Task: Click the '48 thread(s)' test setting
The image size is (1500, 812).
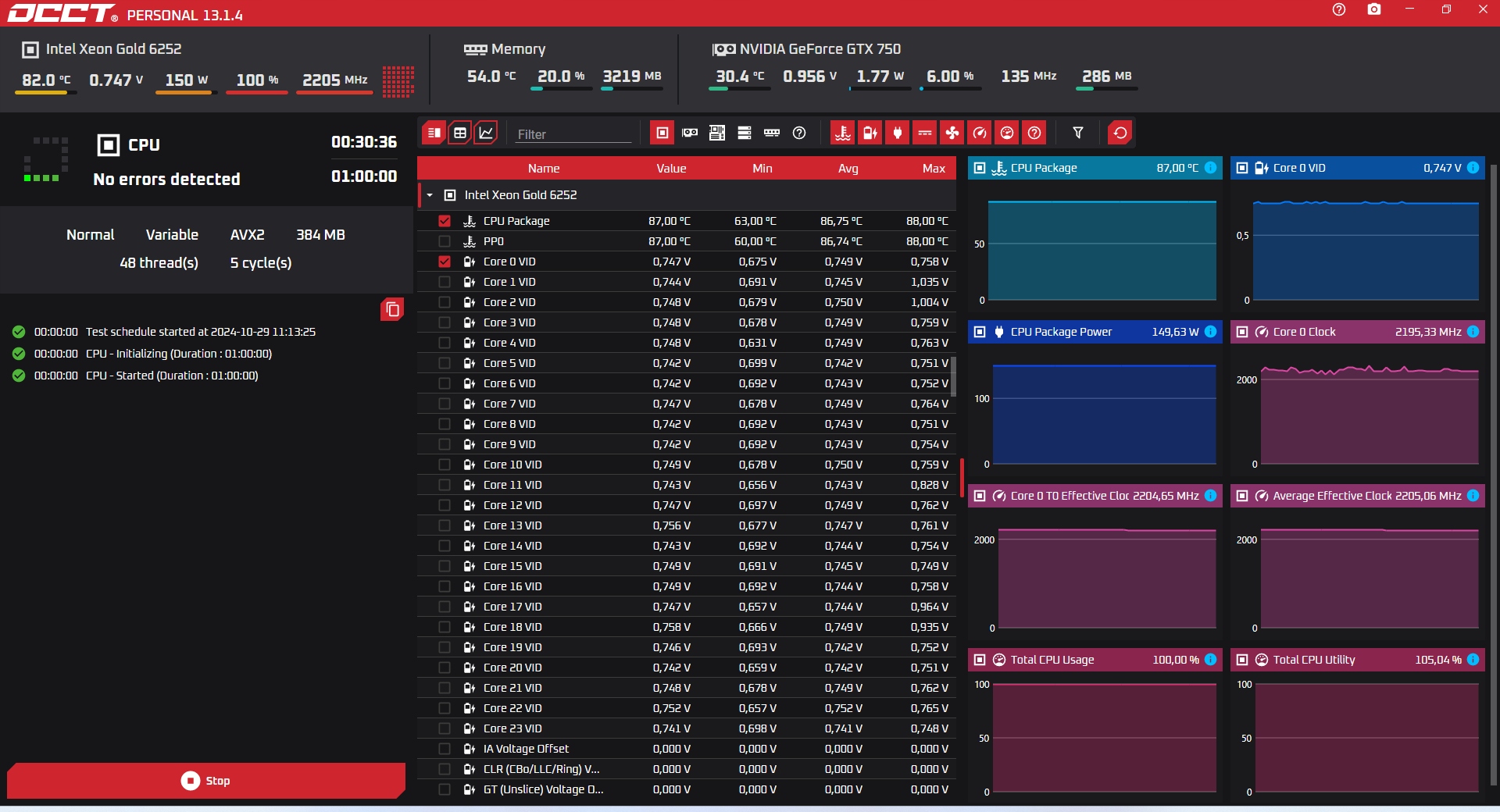Action: pos(159,263)
